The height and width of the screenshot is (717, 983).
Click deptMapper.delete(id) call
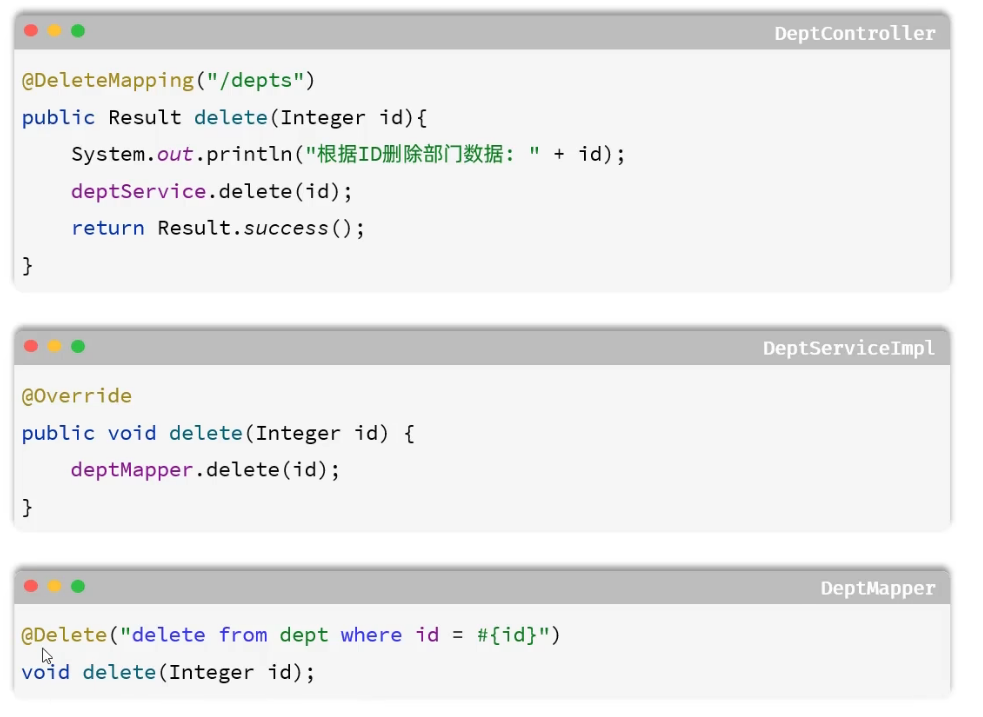pyautogui.click(x=205, y=470)
